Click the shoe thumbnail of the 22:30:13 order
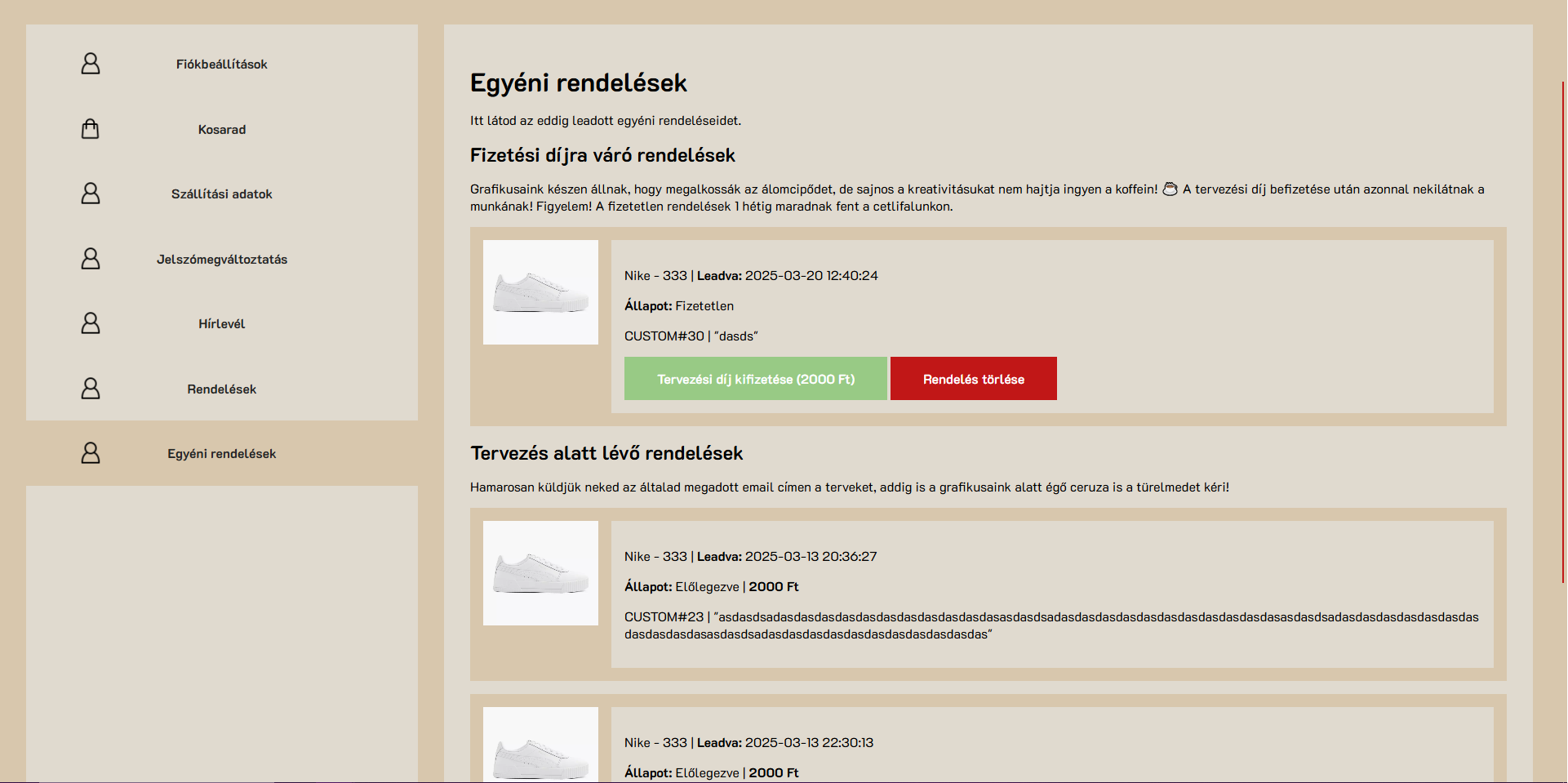 tap(540, 745)
